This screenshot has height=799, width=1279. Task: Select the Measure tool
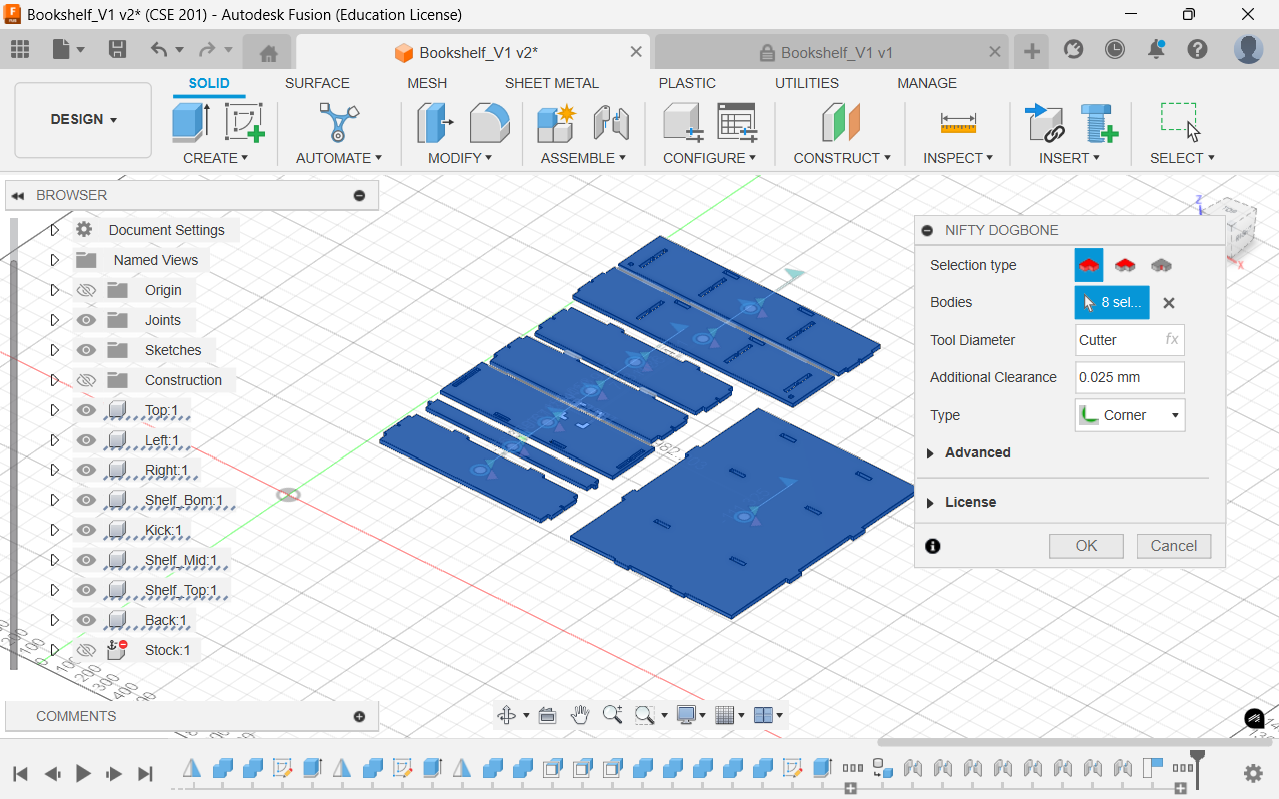click(958, 122)
